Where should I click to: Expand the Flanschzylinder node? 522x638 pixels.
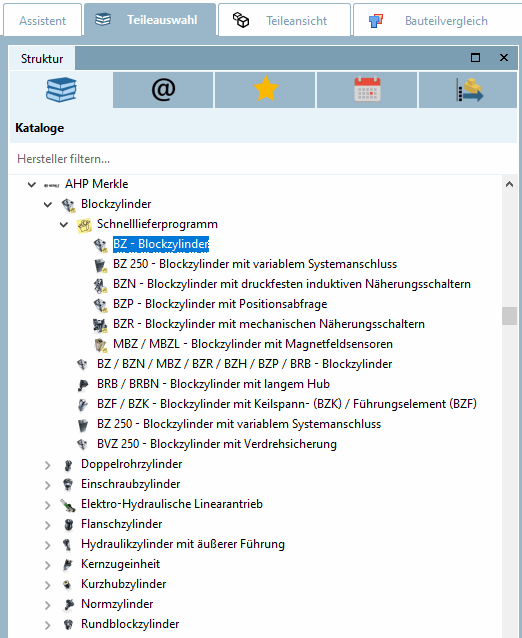tap(48, 524)
